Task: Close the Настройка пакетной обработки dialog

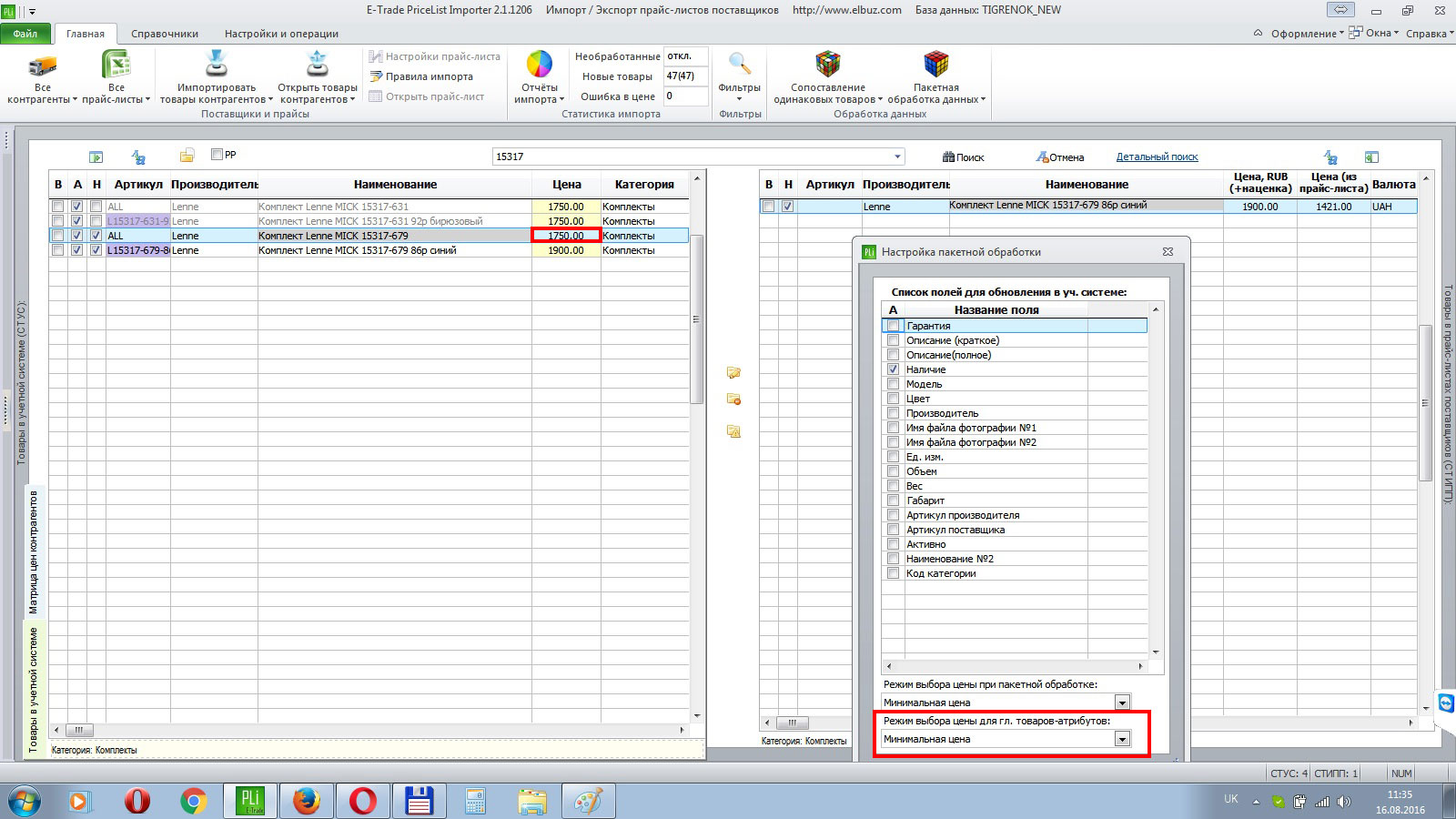Action: [1168, 252]
